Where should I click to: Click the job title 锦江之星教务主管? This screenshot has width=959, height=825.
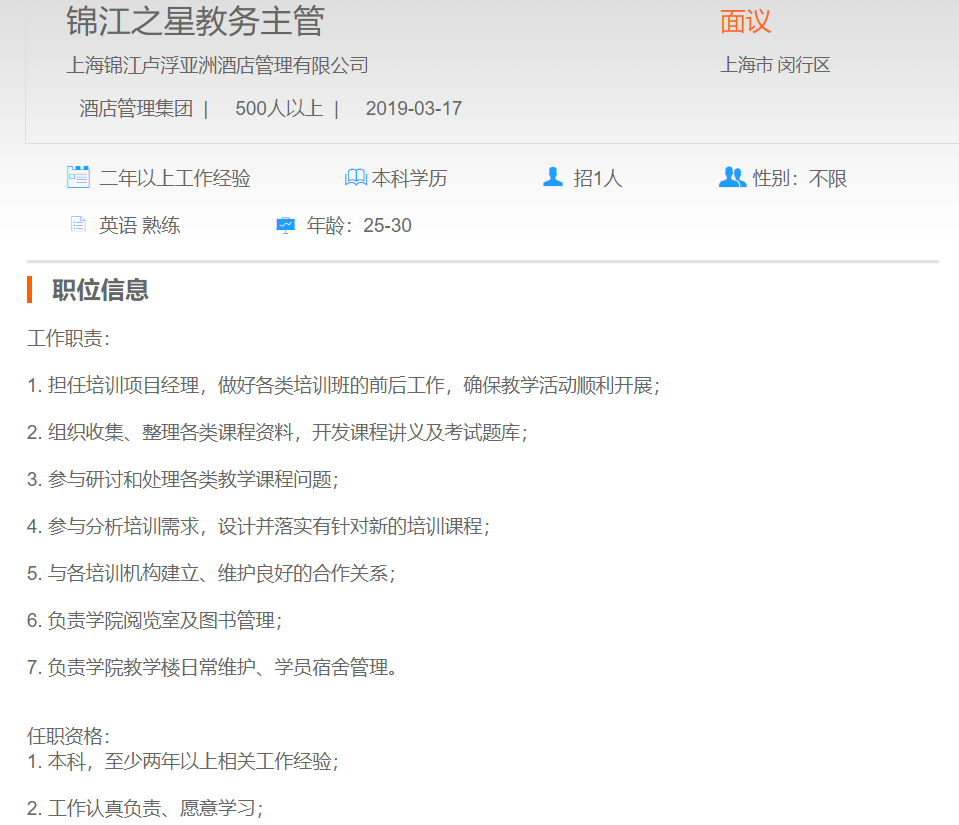click(195, 21)
